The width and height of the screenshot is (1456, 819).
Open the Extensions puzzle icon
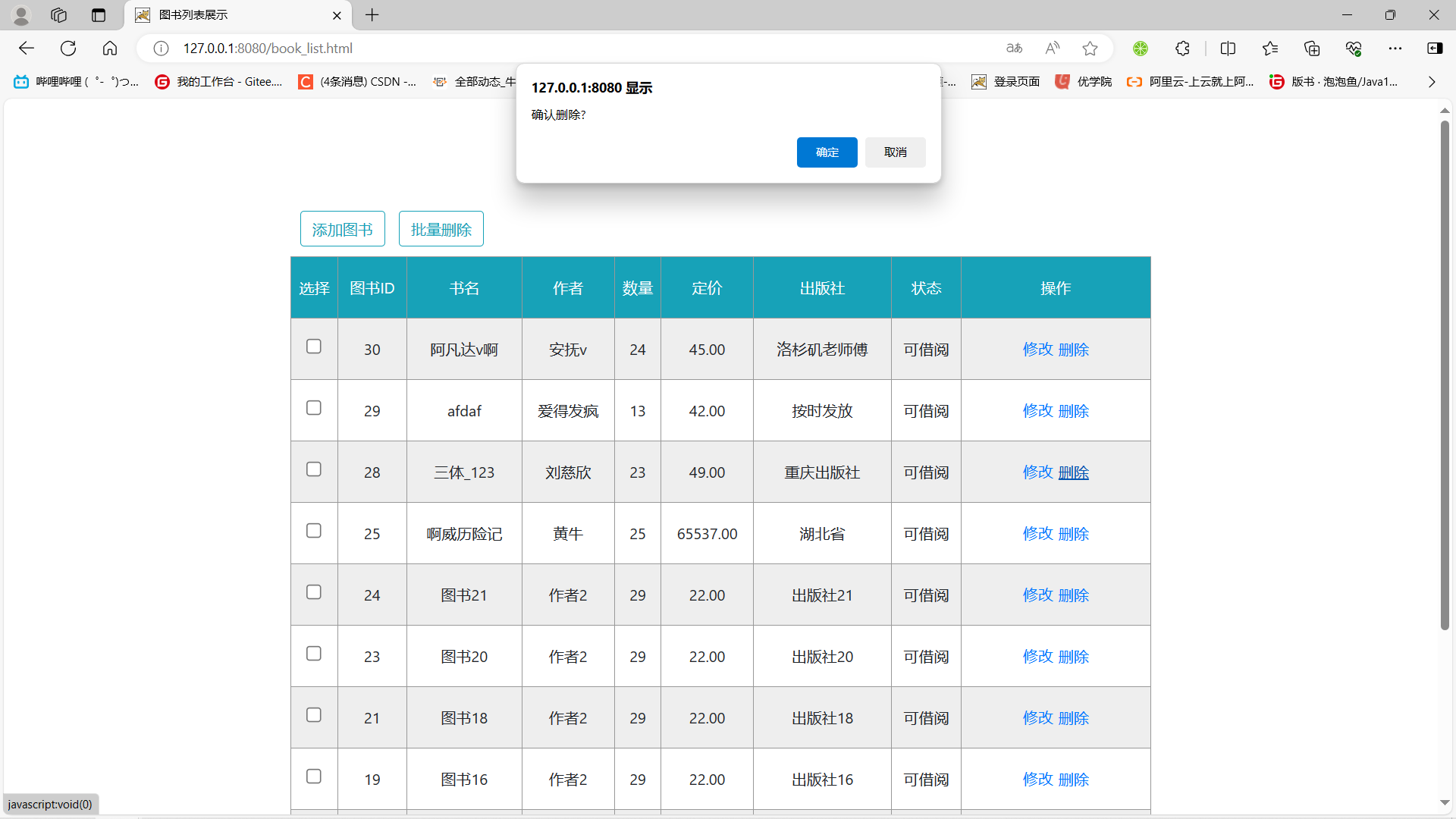1183,49
